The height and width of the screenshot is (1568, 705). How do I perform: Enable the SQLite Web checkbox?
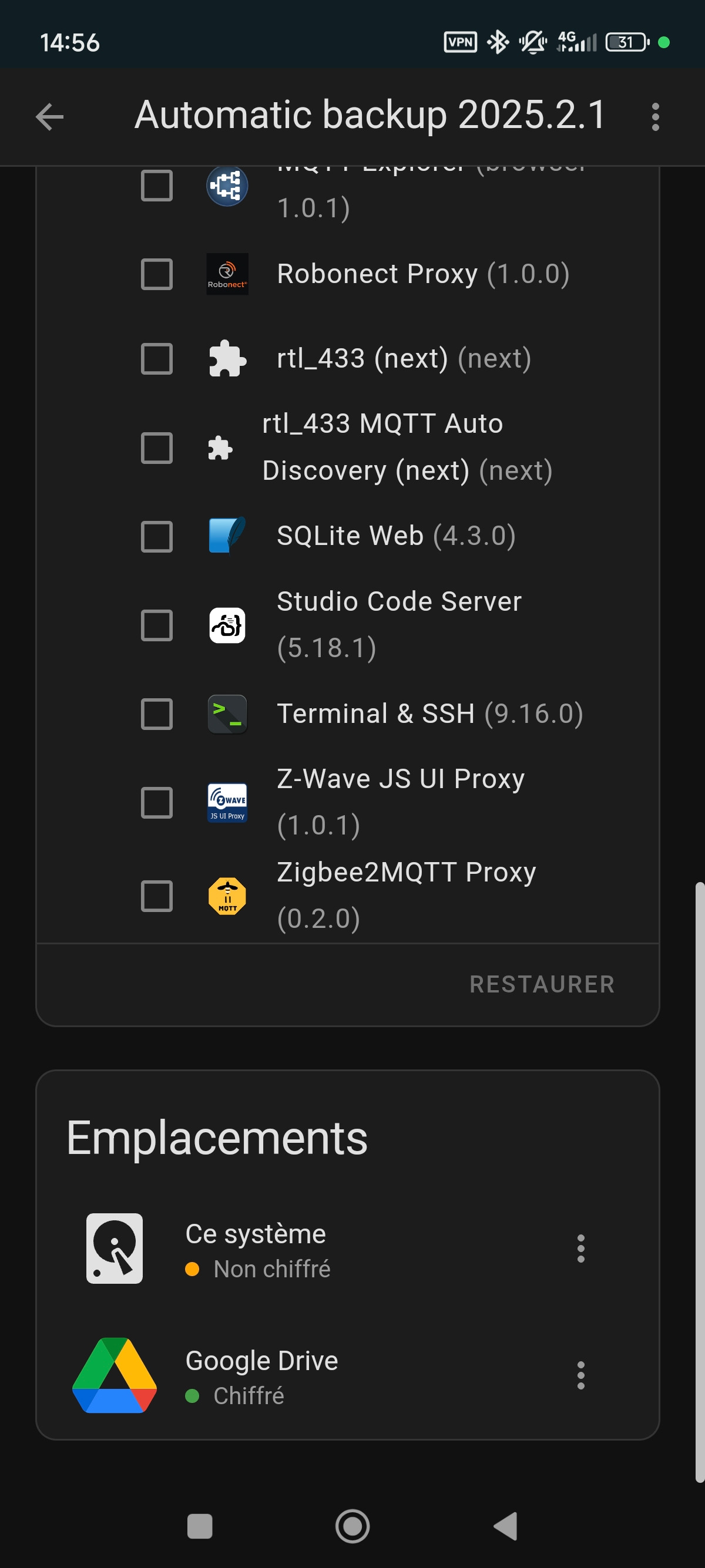click(x=157, y=536)
